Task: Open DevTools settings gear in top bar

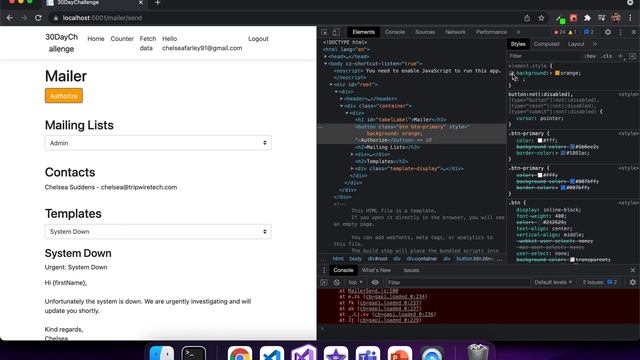Action: (608, 32)
